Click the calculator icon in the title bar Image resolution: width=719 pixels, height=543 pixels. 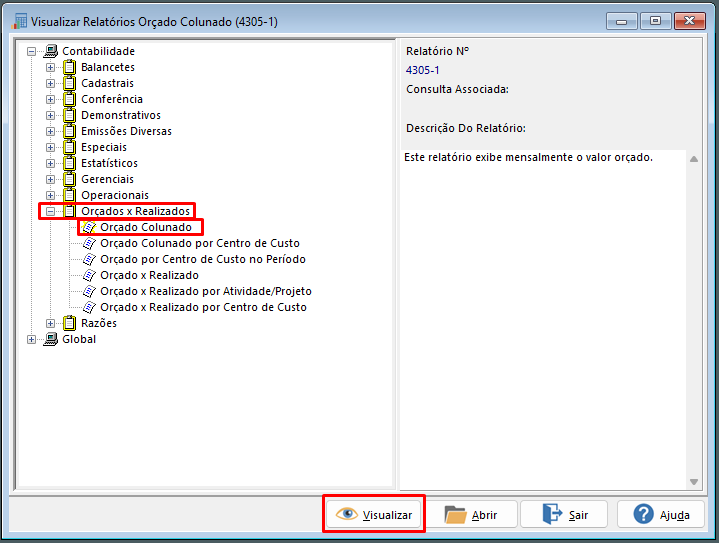point(19,22)
